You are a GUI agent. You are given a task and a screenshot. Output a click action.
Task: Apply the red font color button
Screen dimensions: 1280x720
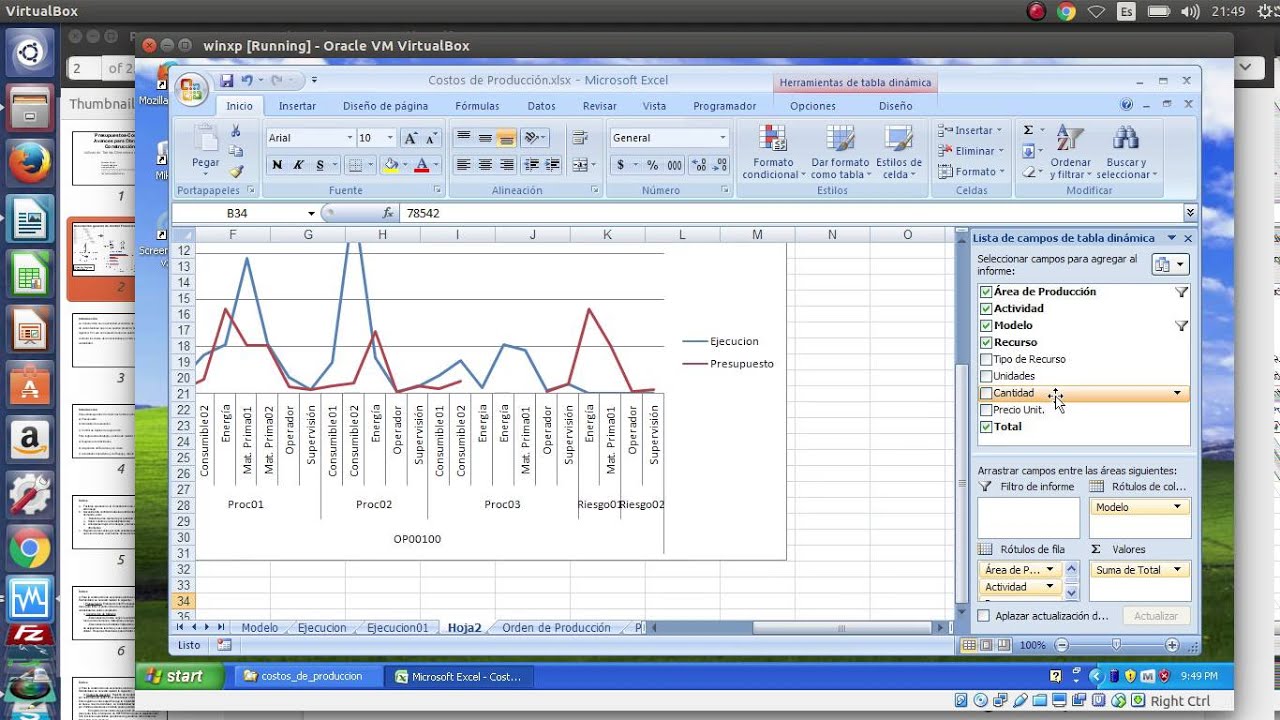(422, 165)
